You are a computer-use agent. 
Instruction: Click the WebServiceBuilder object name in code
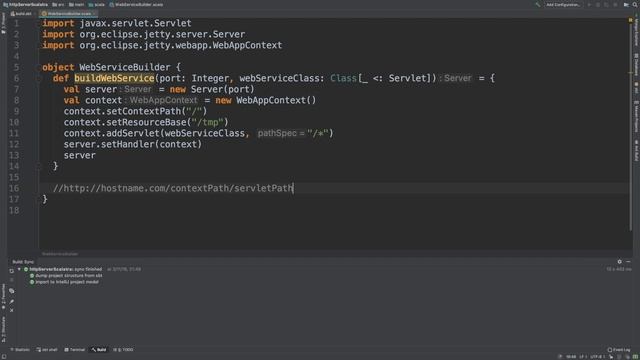124,67
